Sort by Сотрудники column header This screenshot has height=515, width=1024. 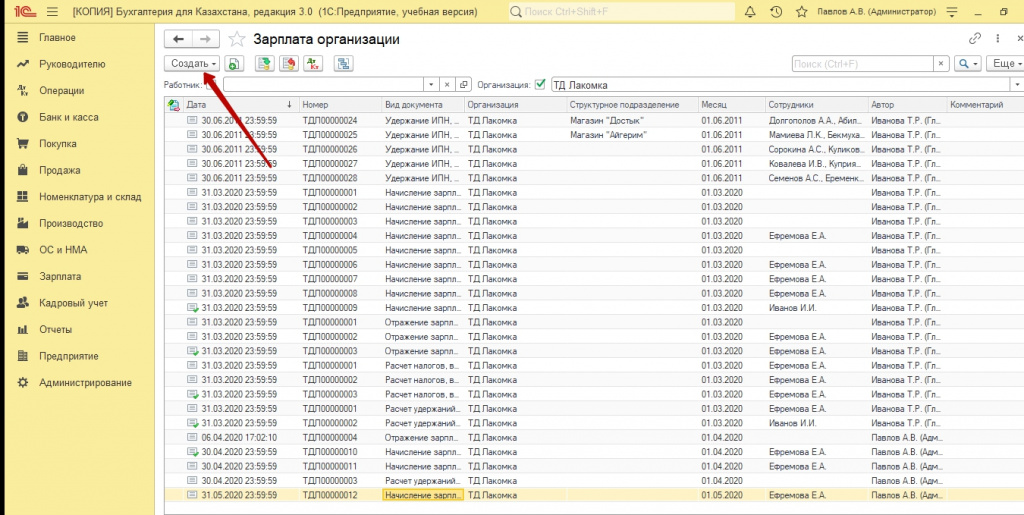tap(816, 104)
